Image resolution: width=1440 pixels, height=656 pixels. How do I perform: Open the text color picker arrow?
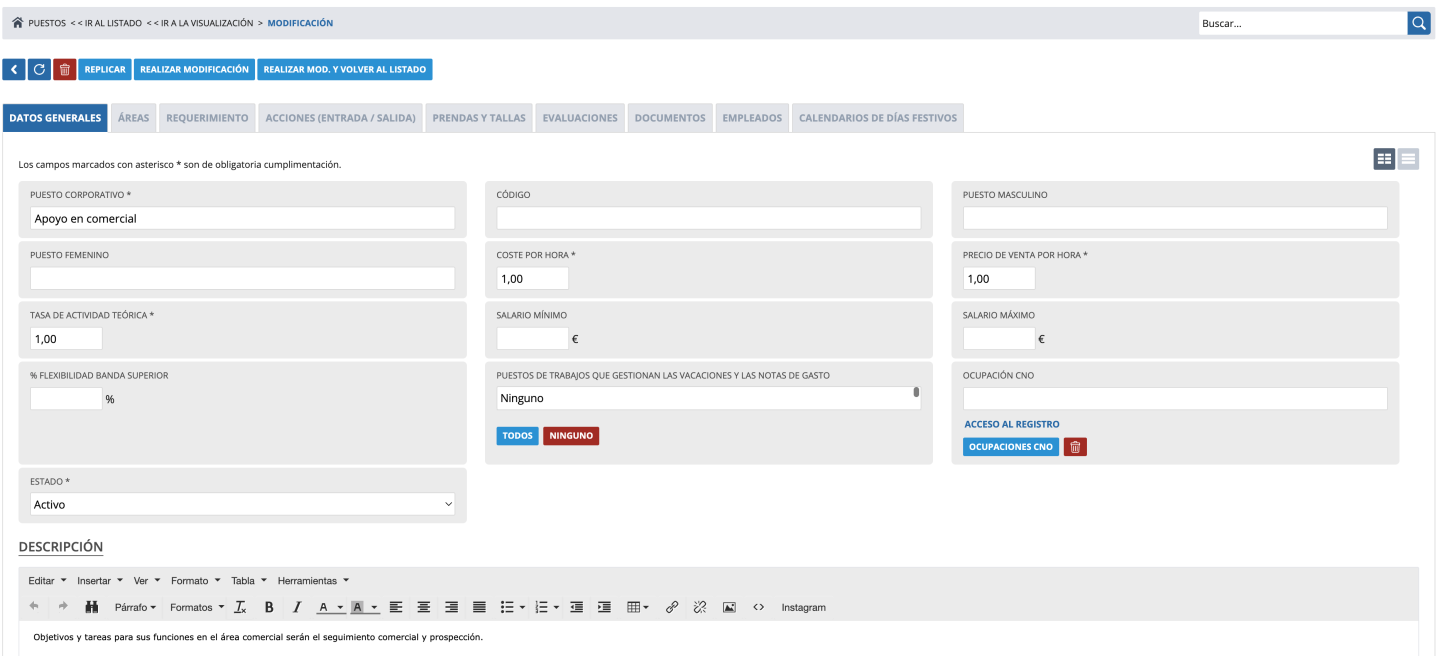click(340, 607)
